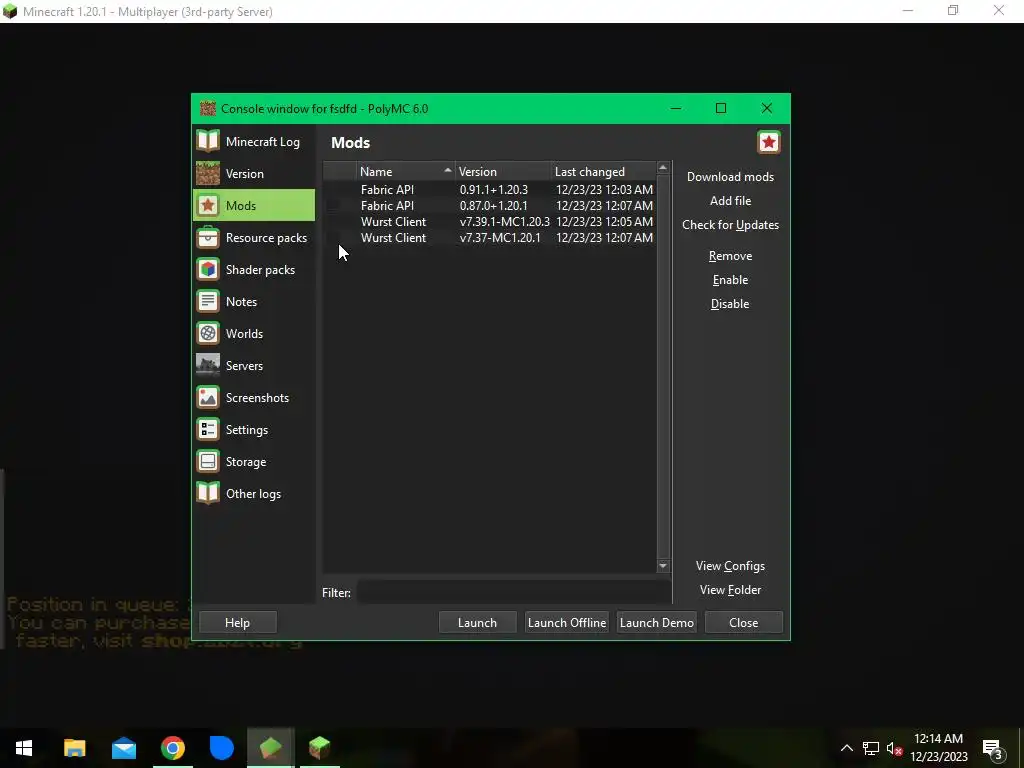Open Resource packs page in sidebar

coord(254,238)
